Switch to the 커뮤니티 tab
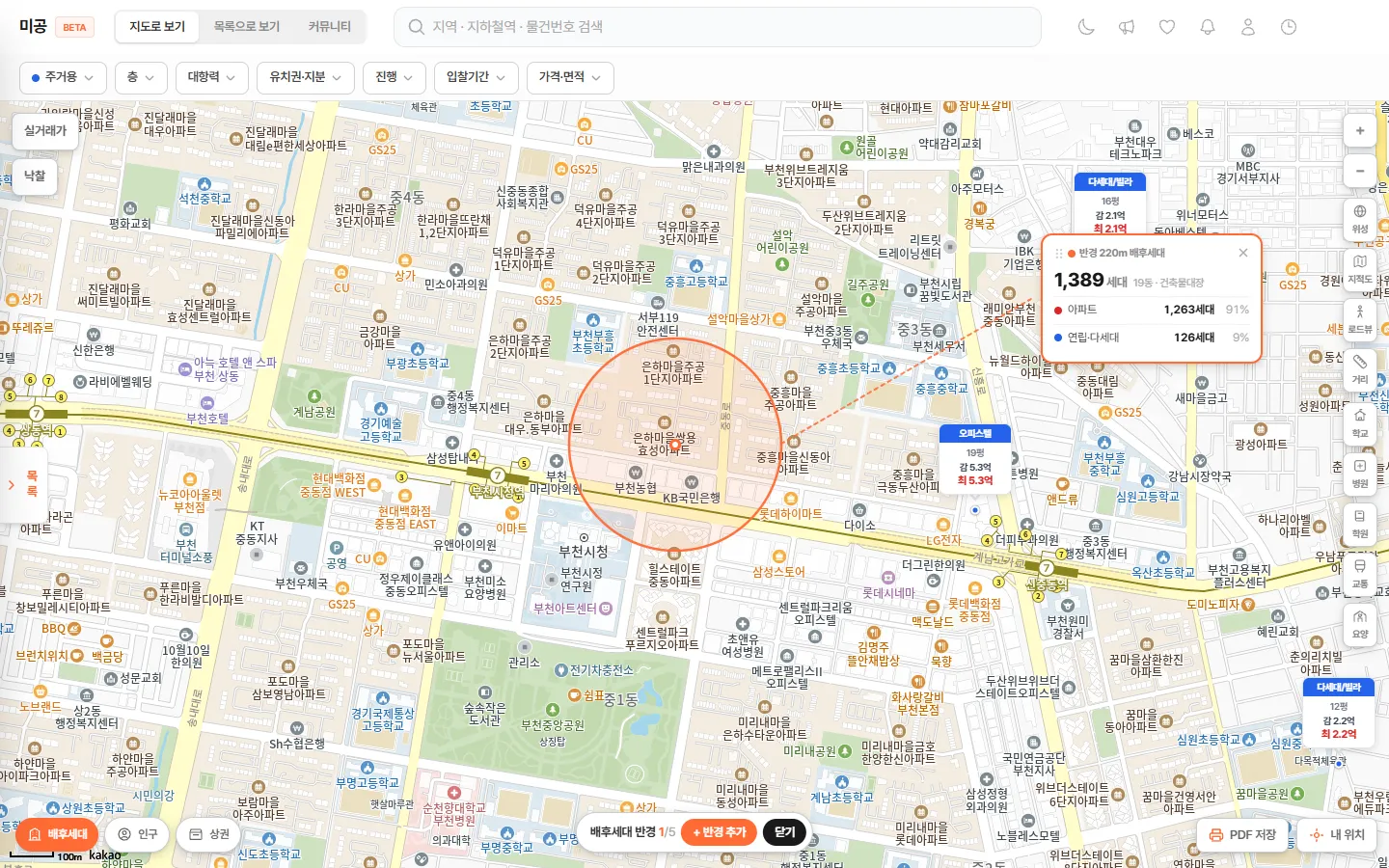 pyautogui.click(x=330, y=27)
